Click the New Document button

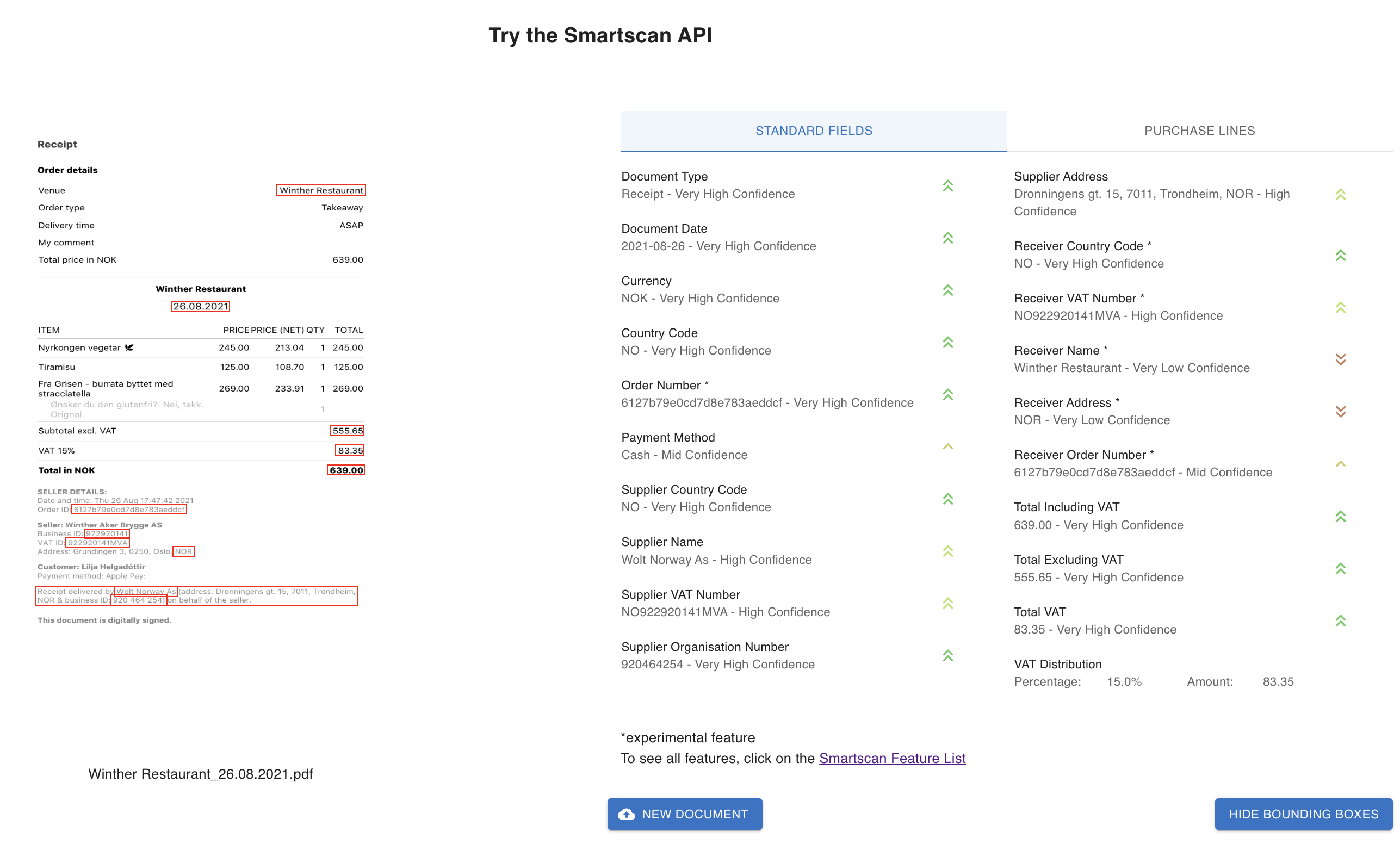click(684, 814)
